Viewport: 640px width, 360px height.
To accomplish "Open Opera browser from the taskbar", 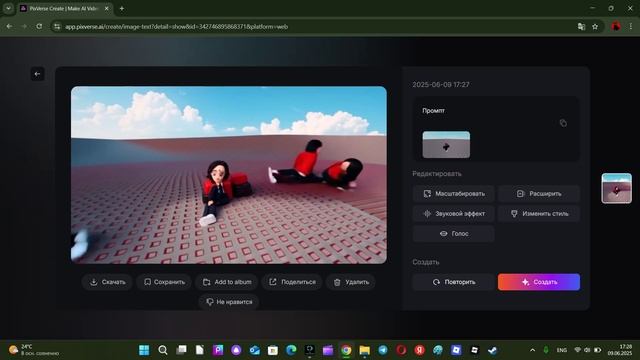I will [401, 350].
